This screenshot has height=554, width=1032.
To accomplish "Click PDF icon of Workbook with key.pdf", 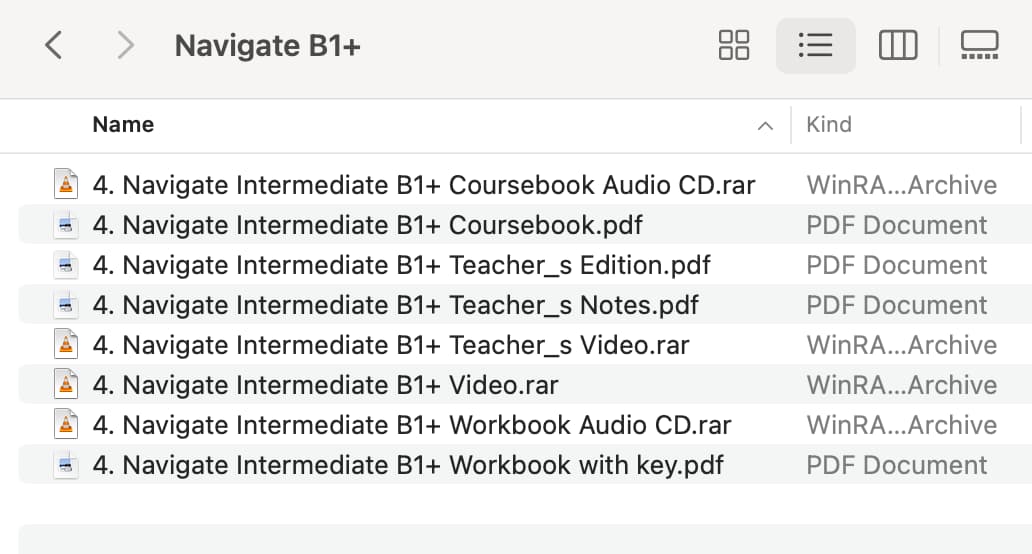I will tap(66, 465).
